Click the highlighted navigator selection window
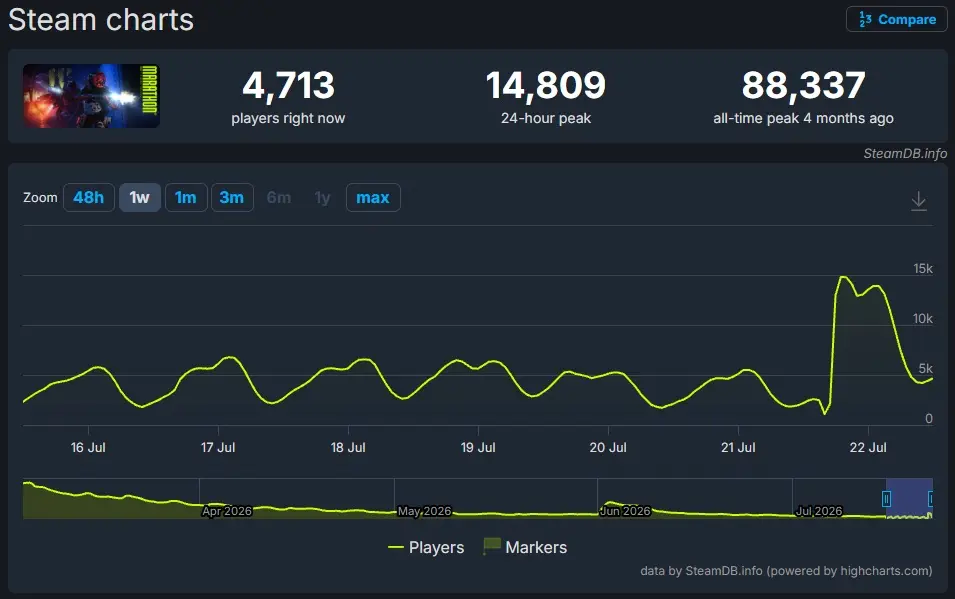This screenshot has height=599, width=955. [909, 498]
